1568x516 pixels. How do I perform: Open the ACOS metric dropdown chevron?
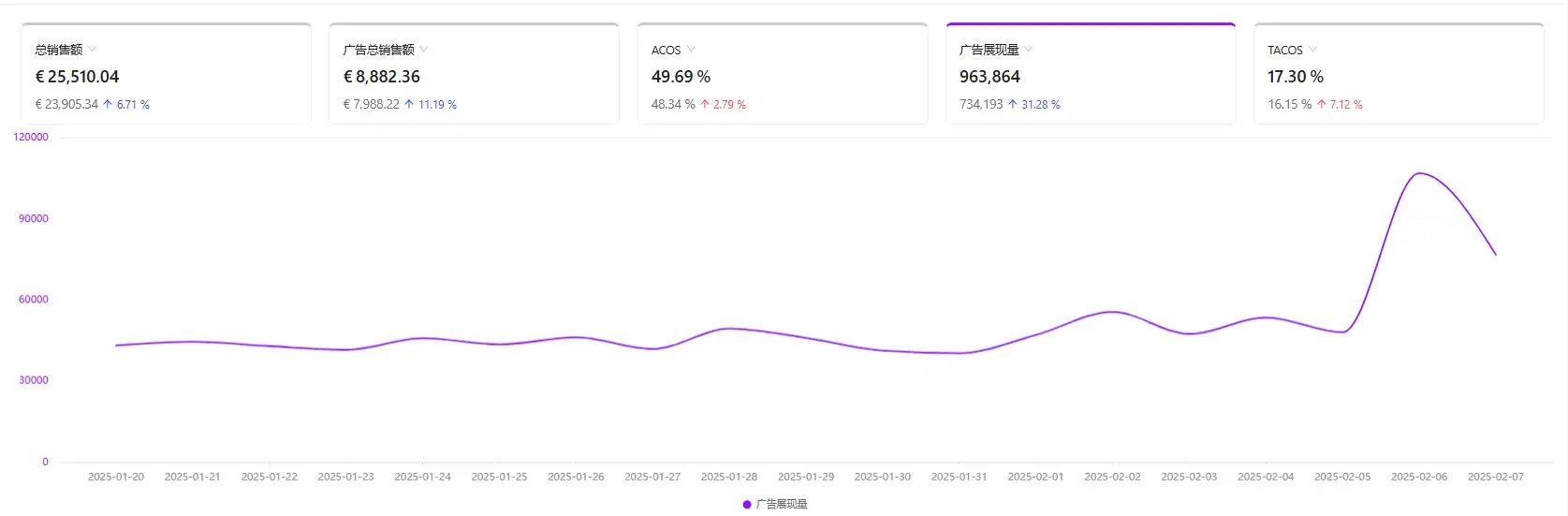691,50
